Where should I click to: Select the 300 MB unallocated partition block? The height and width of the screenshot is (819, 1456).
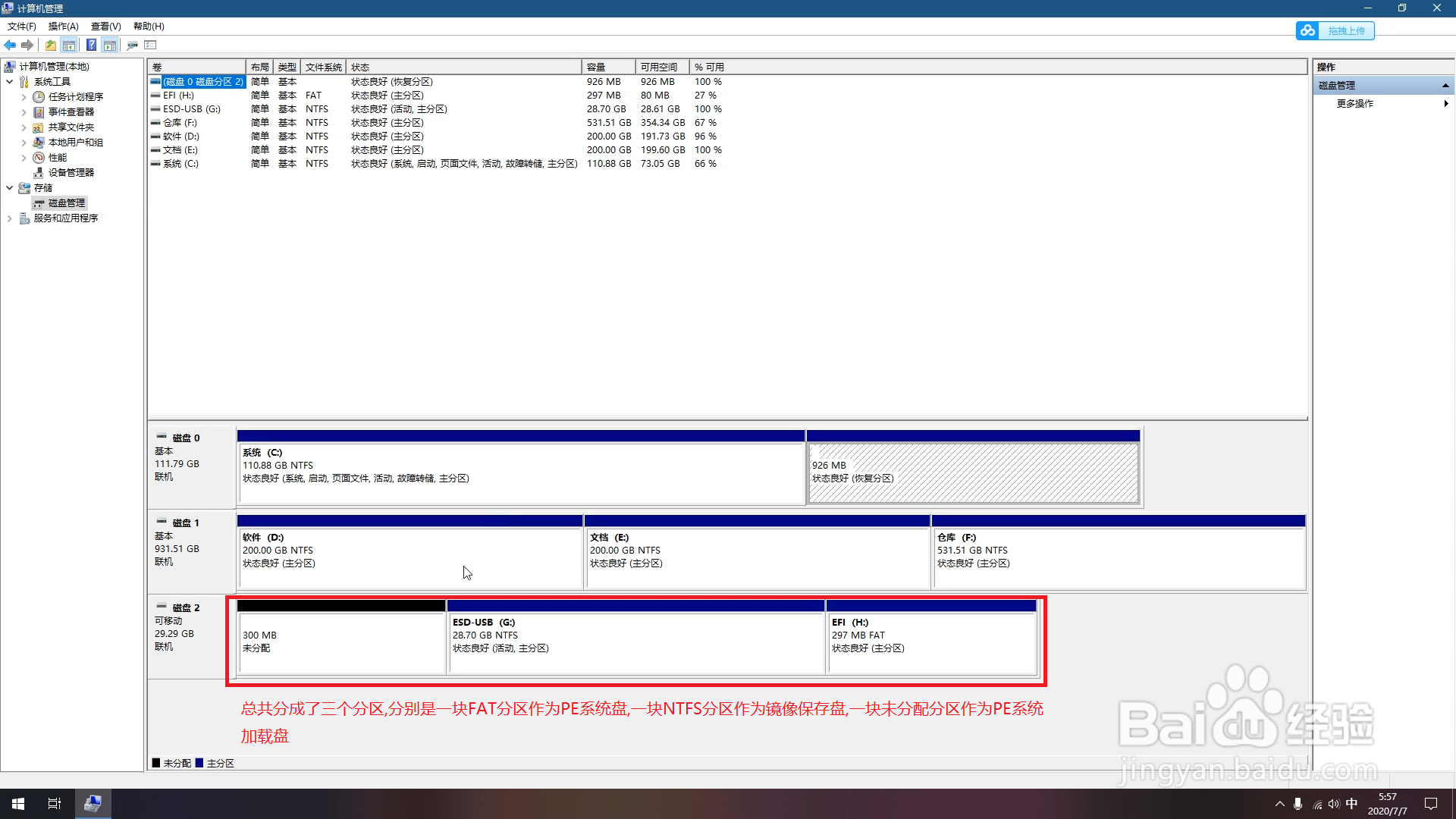pyautogui.click(x=341, y=642)
